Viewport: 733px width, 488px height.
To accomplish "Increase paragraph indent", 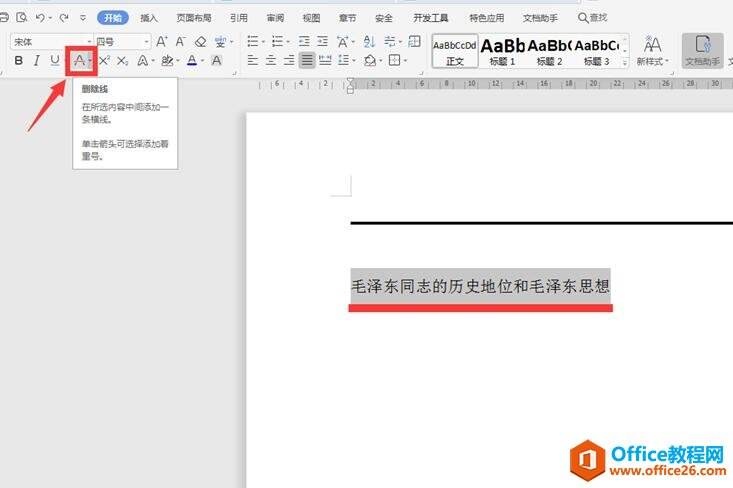I will (x=323, y=42).
